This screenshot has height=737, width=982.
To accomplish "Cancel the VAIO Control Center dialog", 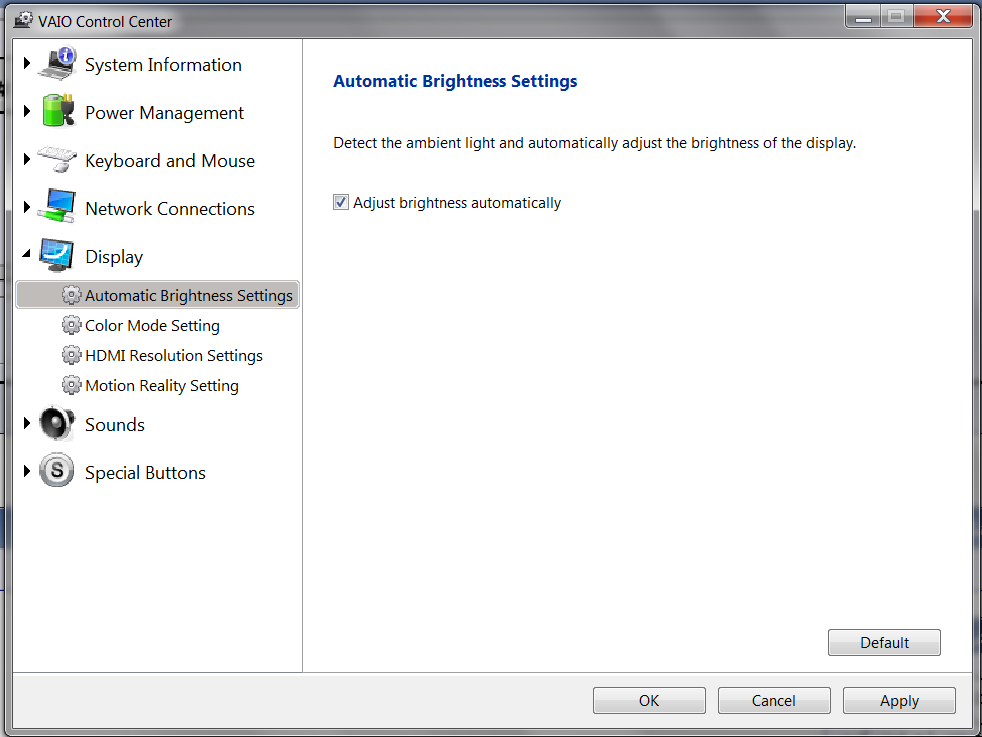I will coord(774,700).
